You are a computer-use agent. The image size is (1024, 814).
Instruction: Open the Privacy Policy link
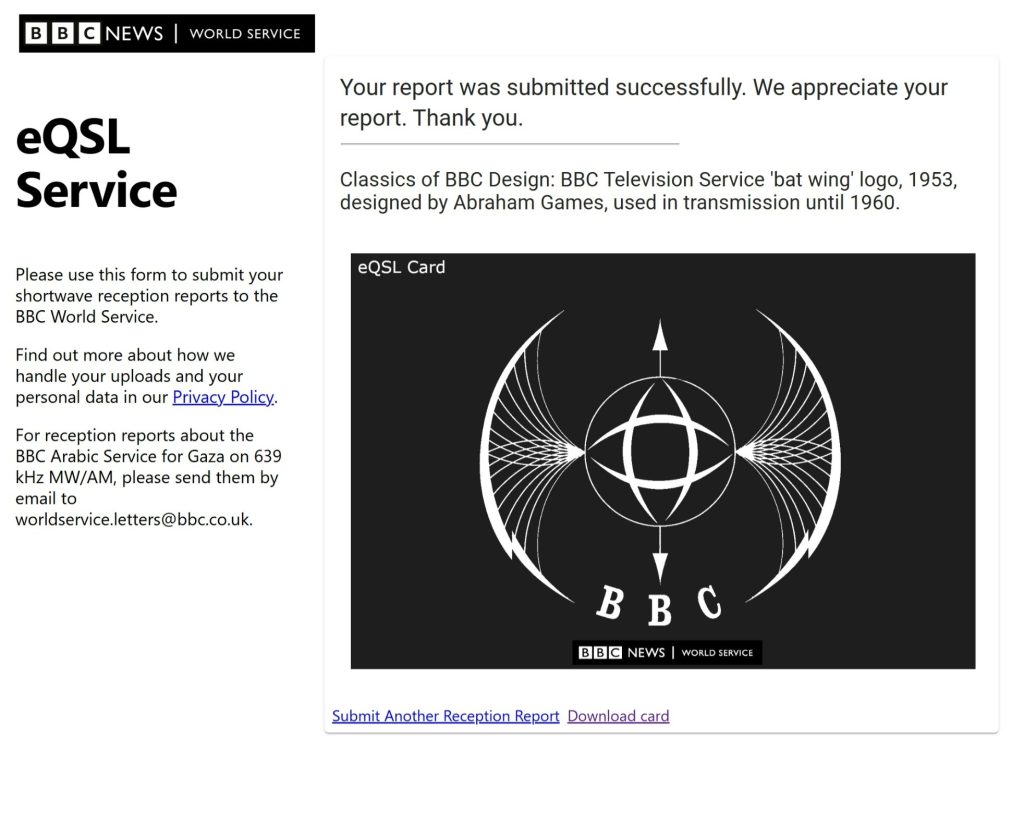coord(223,397)
